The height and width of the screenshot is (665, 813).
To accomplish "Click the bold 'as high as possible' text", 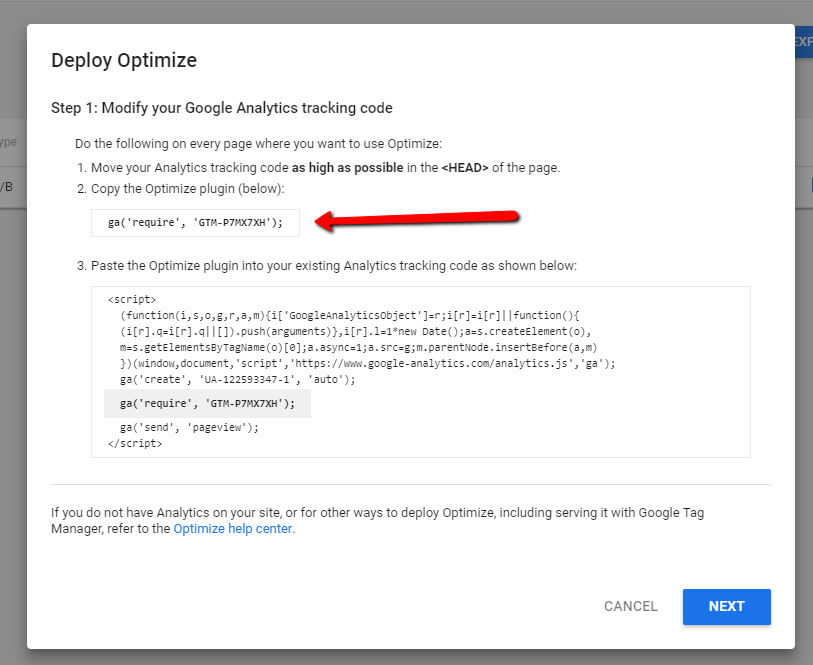I will point(348,168).
